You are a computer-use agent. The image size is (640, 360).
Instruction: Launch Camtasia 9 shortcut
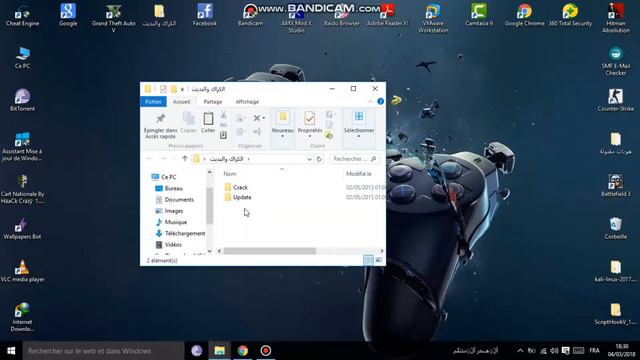pyautogui.click(x=479, y=16)
